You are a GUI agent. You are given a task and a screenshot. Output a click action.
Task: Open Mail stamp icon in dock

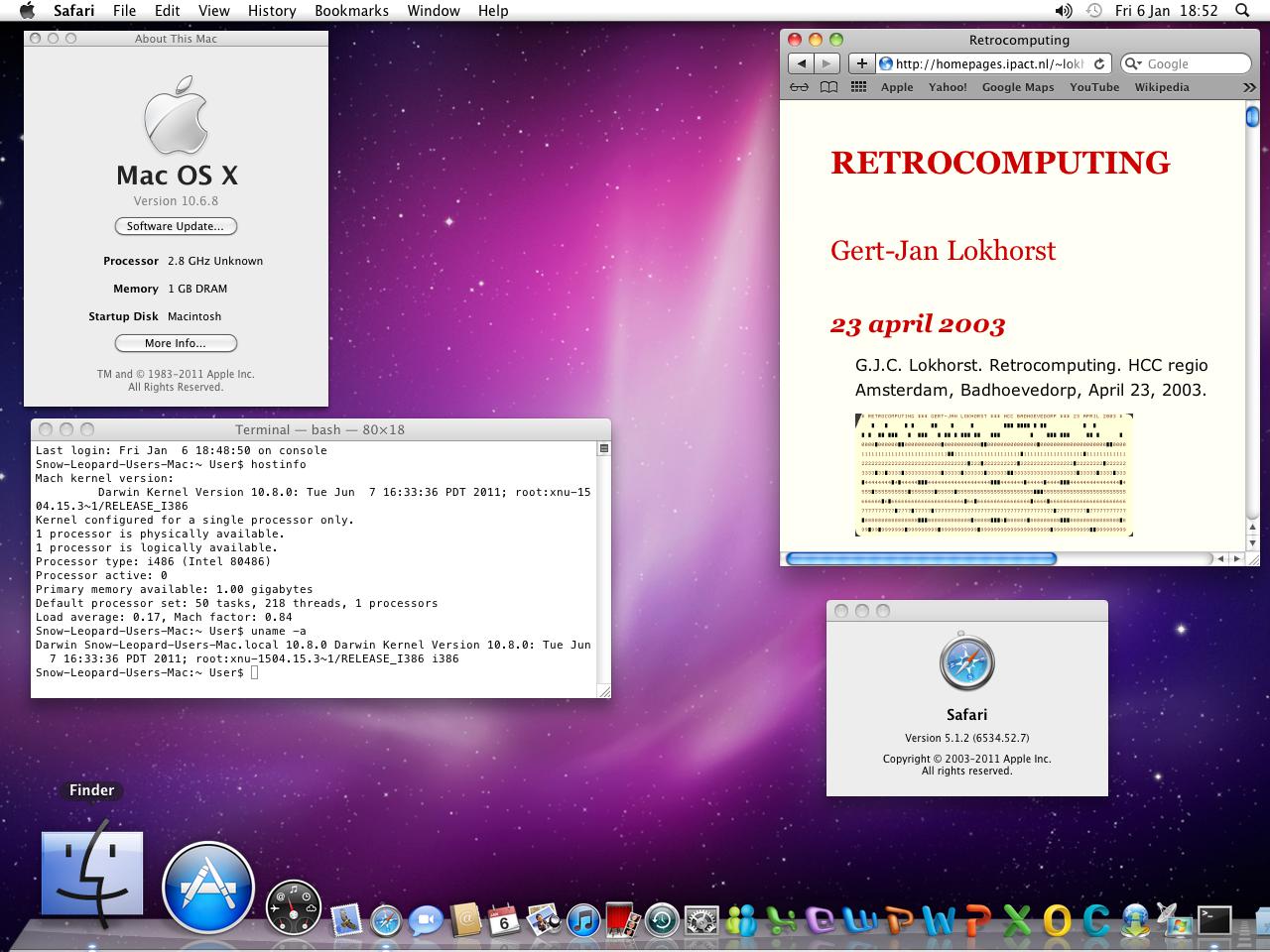tap(345, 920)
